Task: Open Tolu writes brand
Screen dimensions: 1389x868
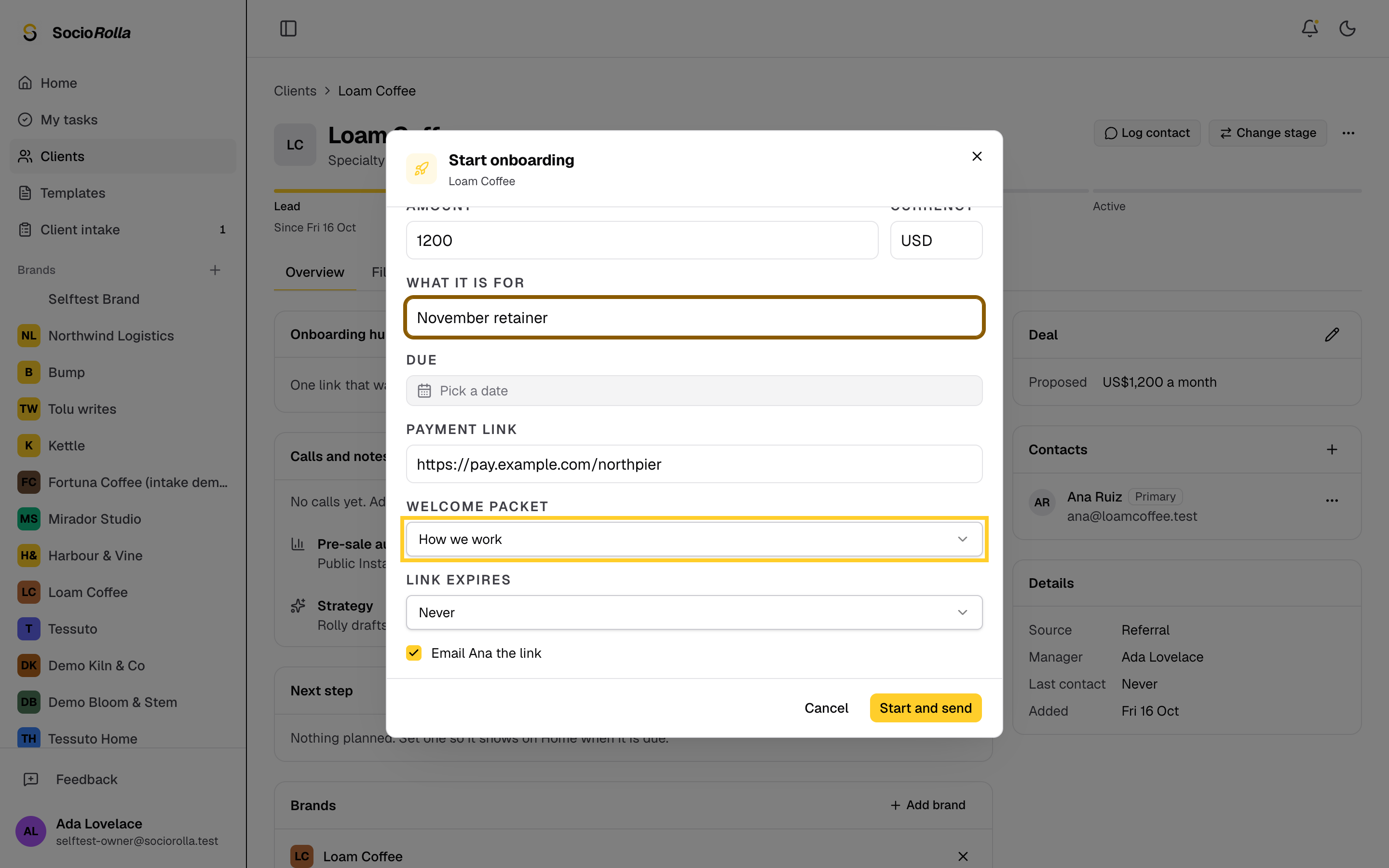Action: coord(123,409)
